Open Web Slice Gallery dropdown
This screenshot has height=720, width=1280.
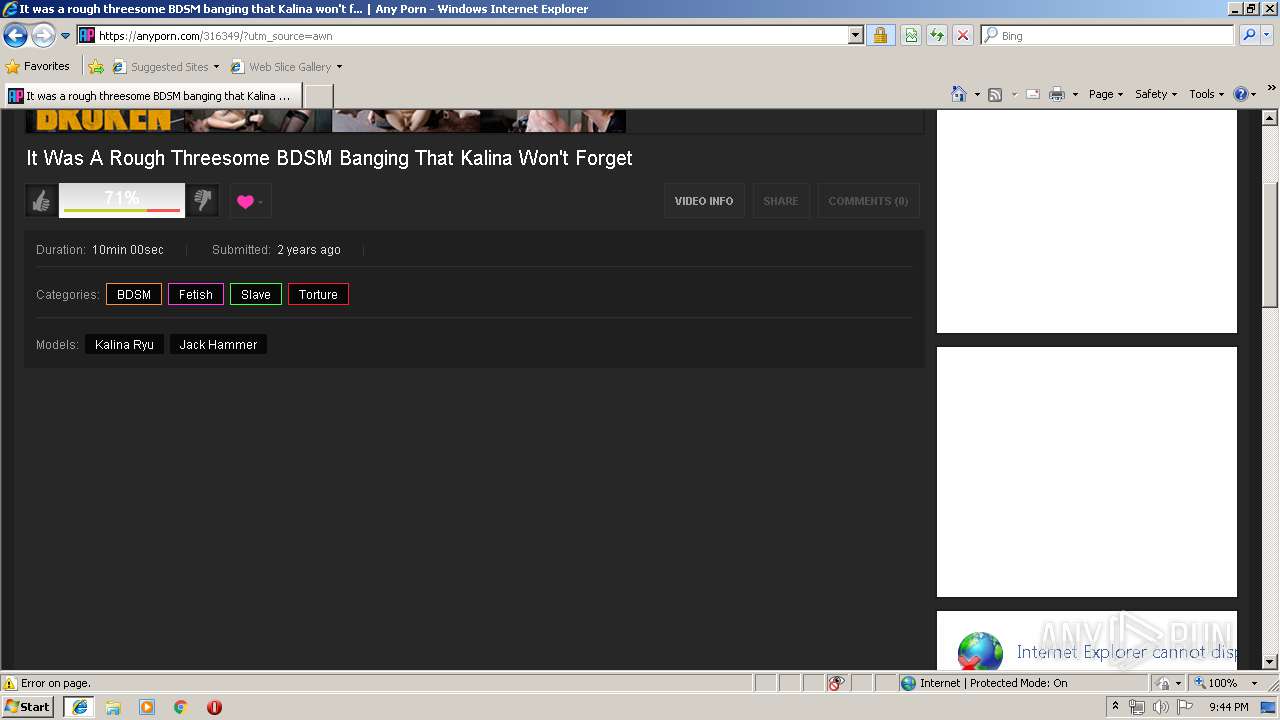[x=286, y=67]
